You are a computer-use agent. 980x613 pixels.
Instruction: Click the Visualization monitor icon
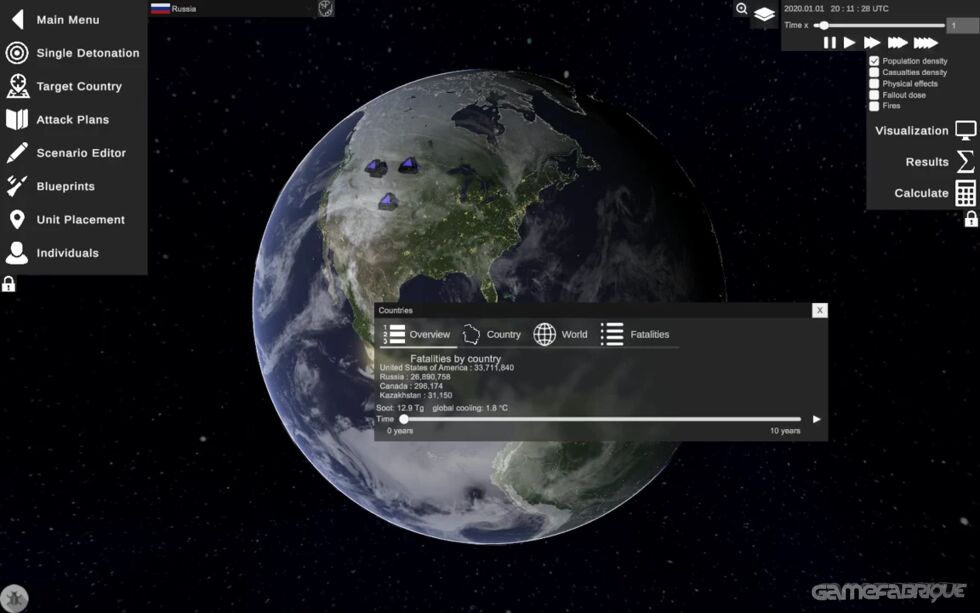[966, 130]
